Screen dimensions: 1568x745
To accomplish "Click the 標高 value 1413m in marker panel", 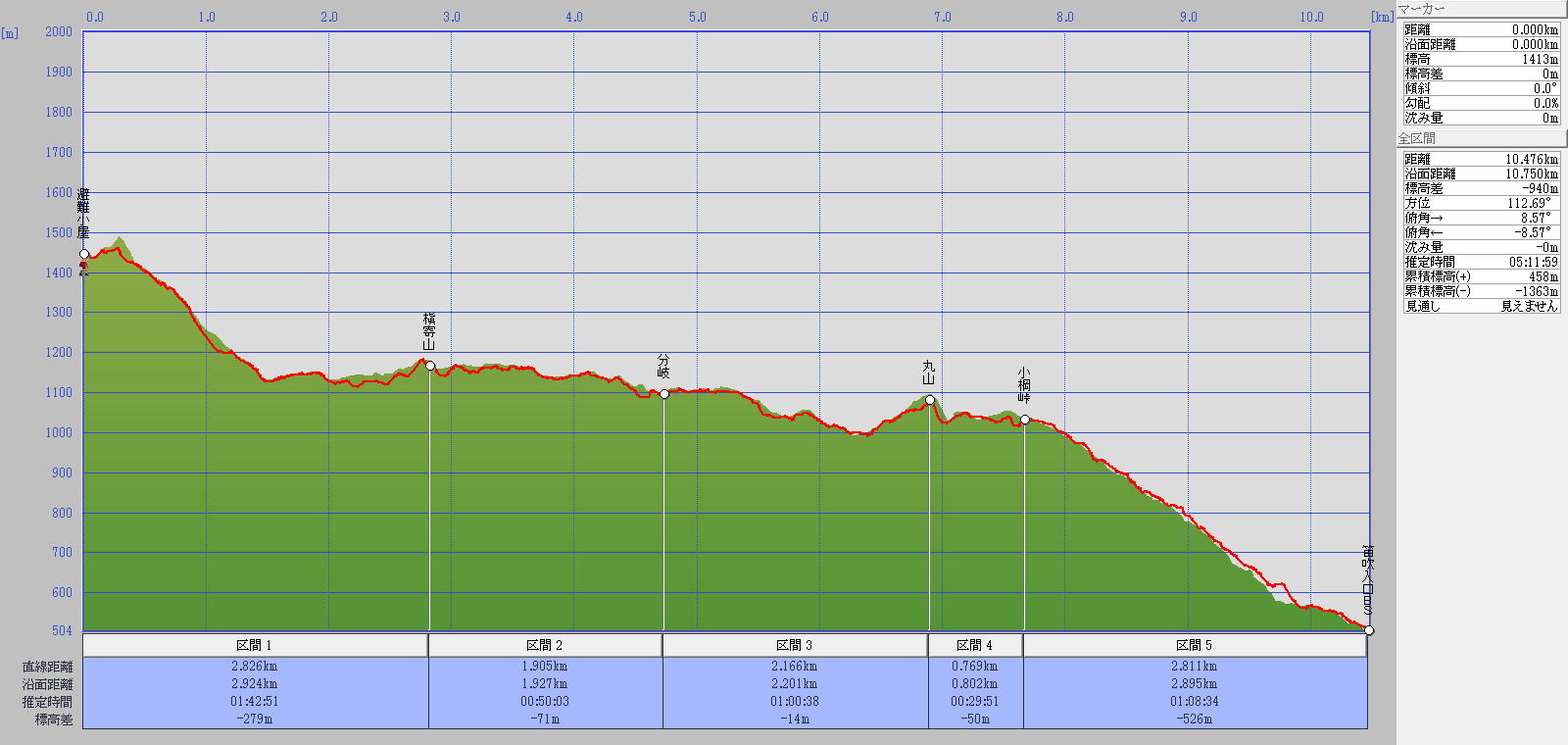I will tap(1539, 59).
